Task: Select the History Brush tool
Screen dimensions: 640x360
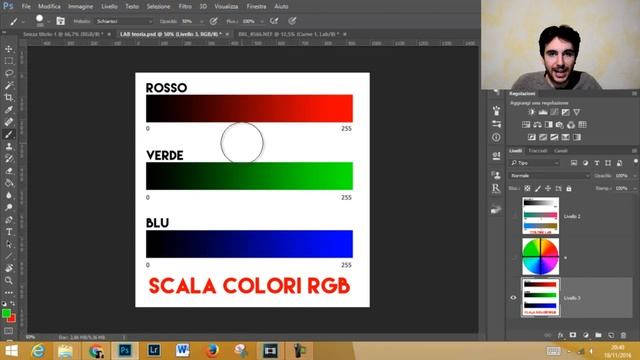Action: (9, 159)
